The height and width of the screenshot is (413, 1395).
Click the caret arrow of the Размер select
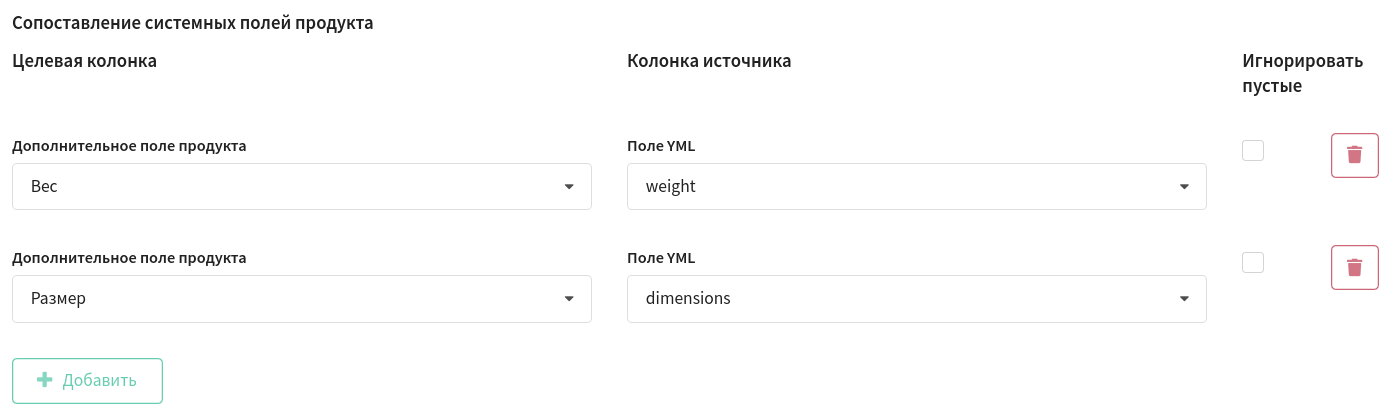coord(569,299)
